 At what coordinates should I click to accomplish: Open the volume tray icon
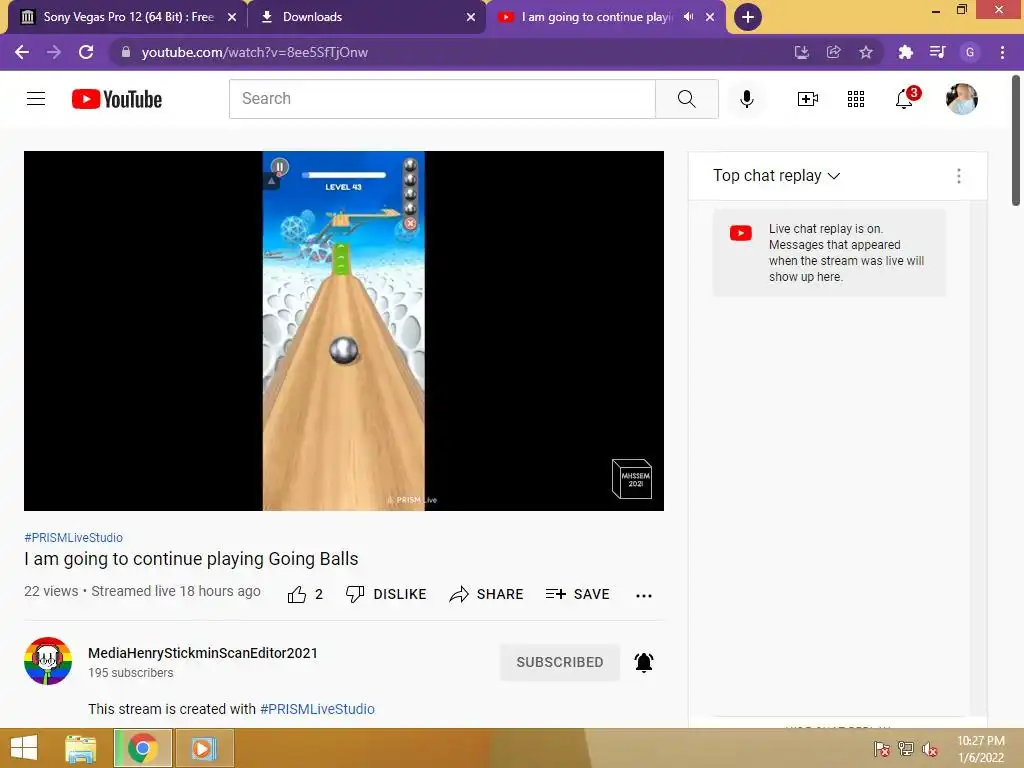(929, 749)
